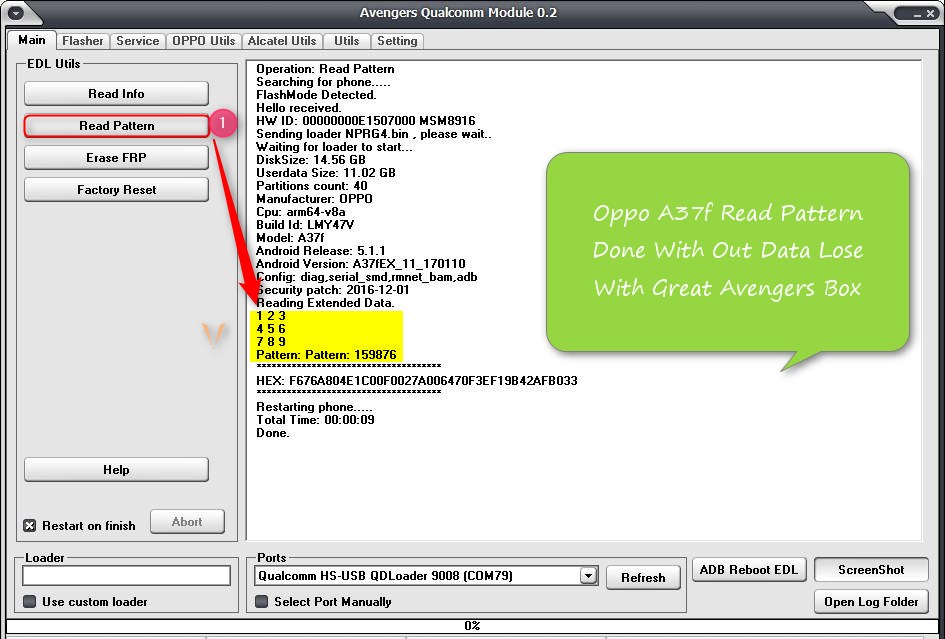Switch to the Flasher tab
The image size is (945, 639).
(x=82, y=41)
